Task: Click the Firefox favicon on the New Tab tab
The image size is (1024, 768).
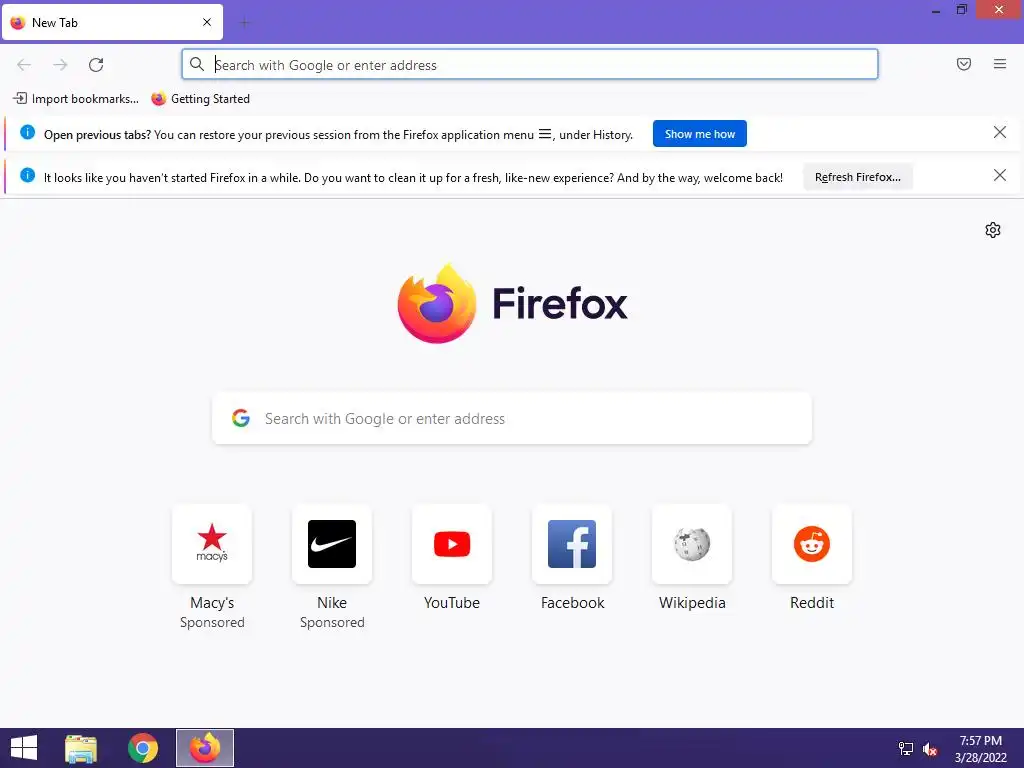Action: point(18,22)
